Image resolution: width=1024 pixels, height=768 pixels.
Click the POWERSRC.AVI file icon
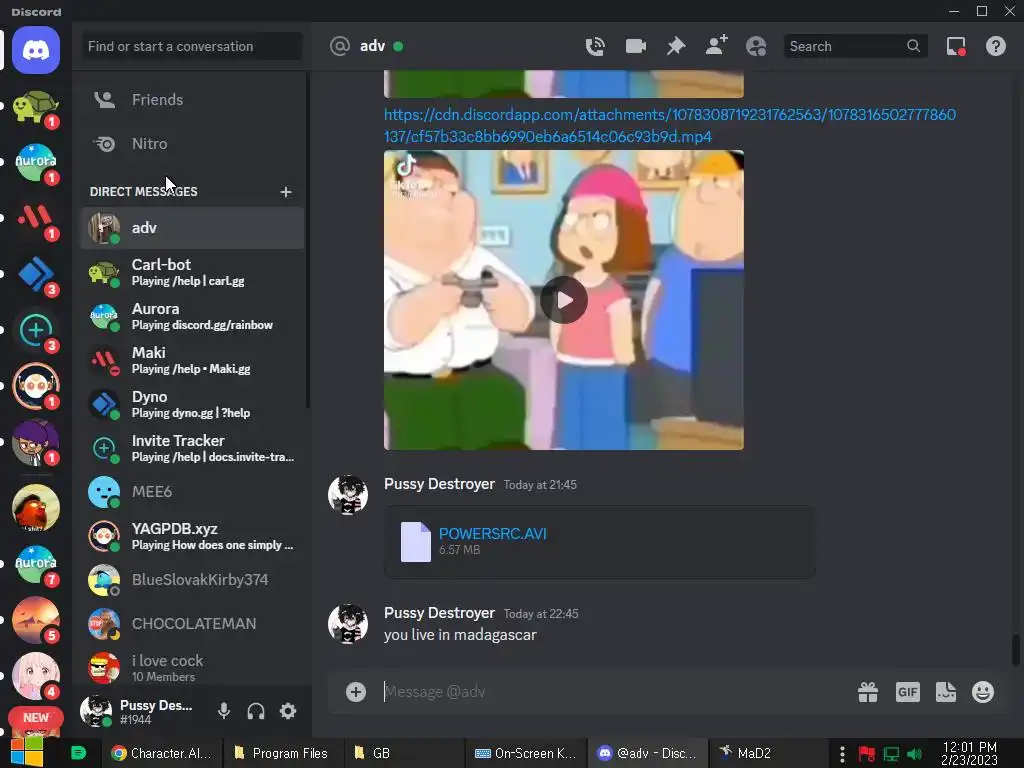coord(415,541)
